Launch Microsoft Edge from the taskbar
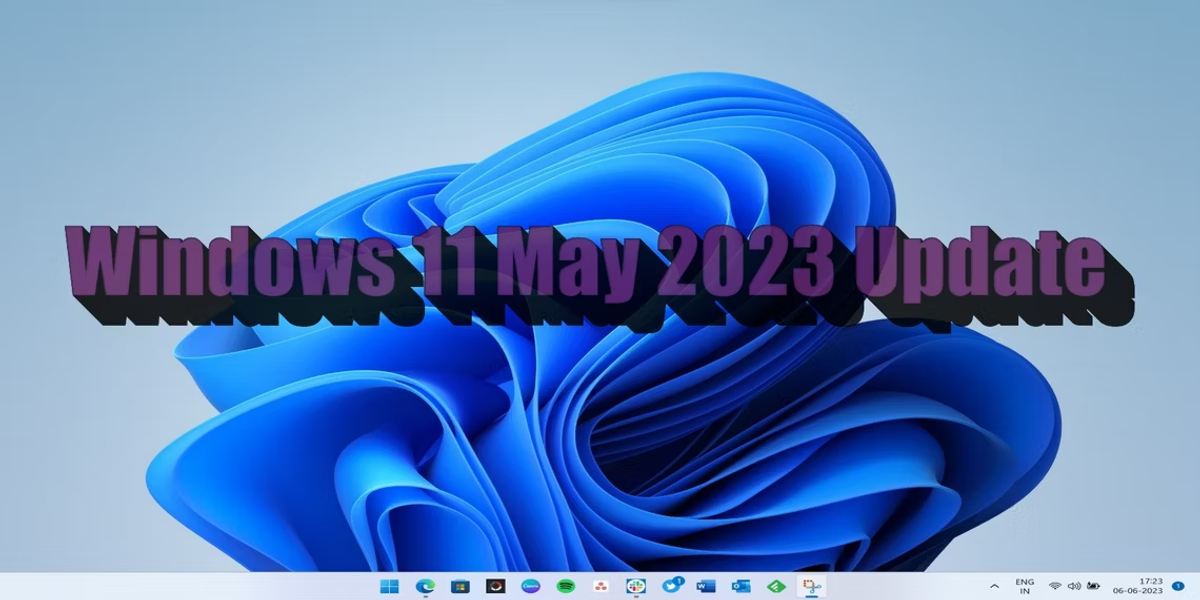This screenshot has height=600, width=1200. tap(425, 586)
